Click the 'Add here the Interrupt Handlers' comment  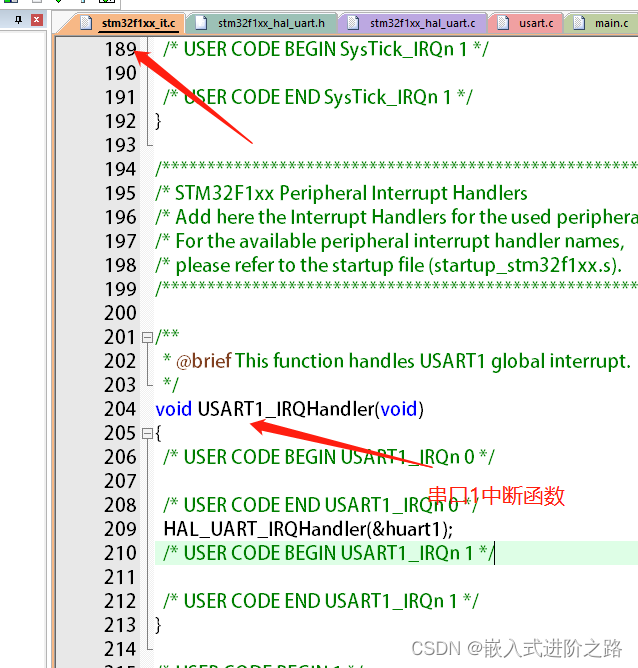397,217
